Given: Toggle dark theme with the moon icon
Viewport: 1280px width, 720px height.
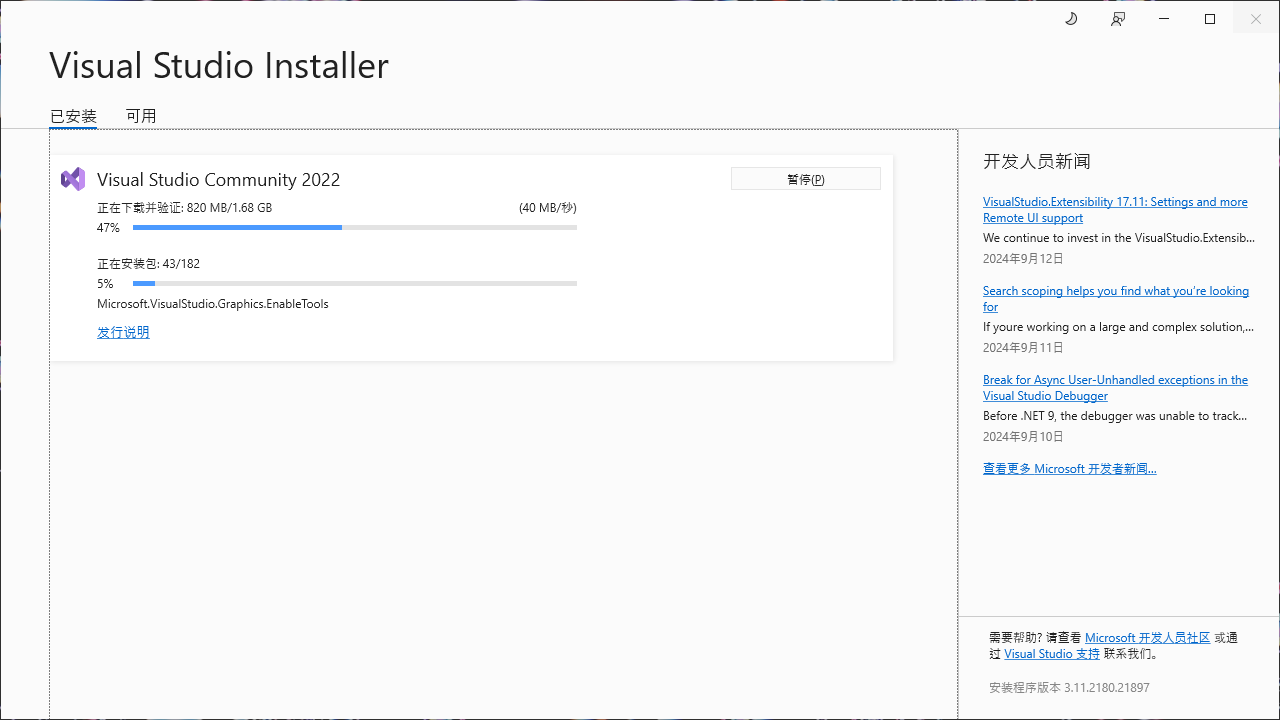Looking at the screenshot, I should point(1071,18).
